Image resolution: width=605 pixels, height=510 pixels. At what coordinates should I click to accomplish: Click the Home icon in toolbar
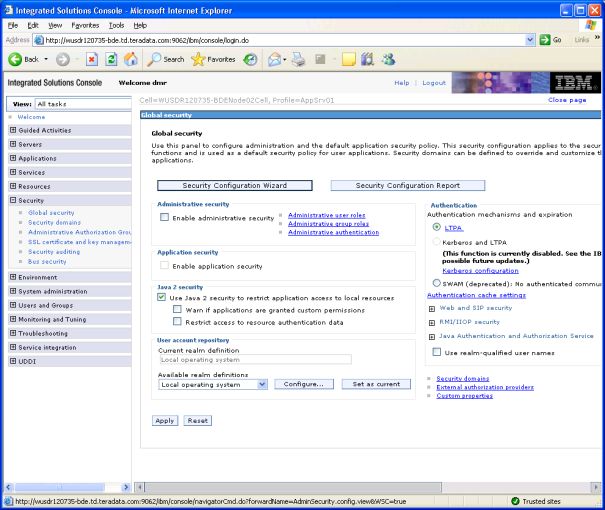point(131,59)
